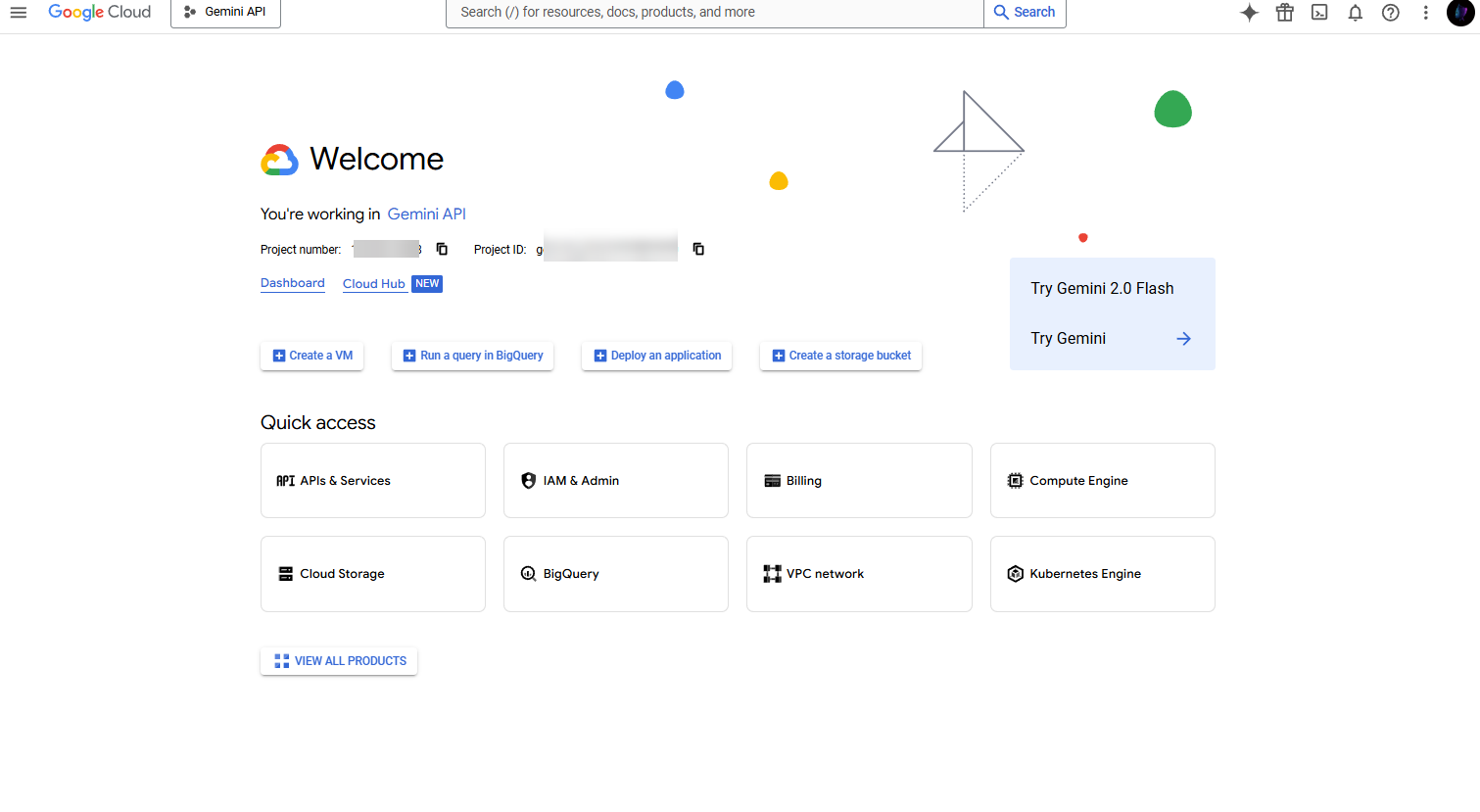1480x812 pixels.
Task: Activate Cloud Shell terminal icon
Action: [x=1319, y=13]
